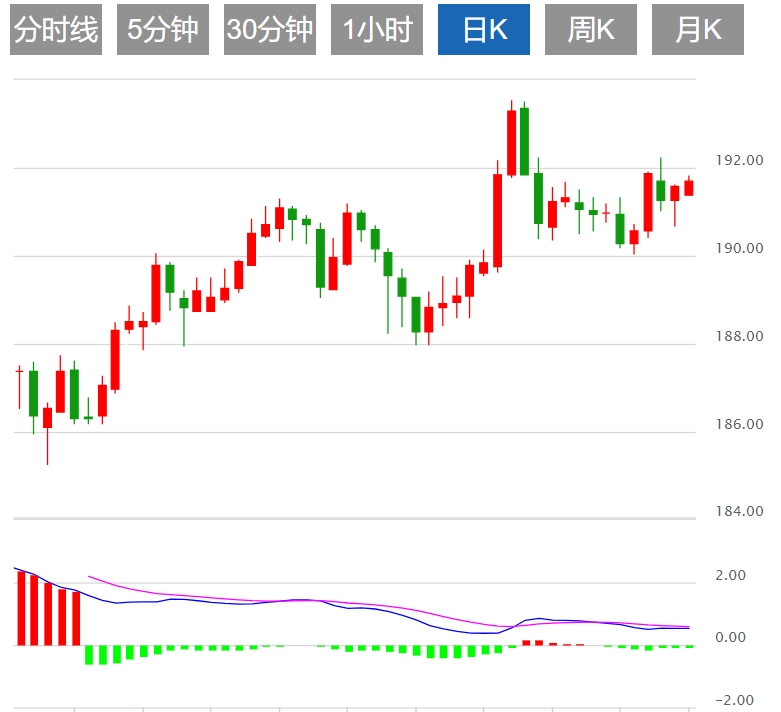This screenshot has width=781, height=712.
Task: Switch to the 分时线 chart tab
Action: coord(56,29)
